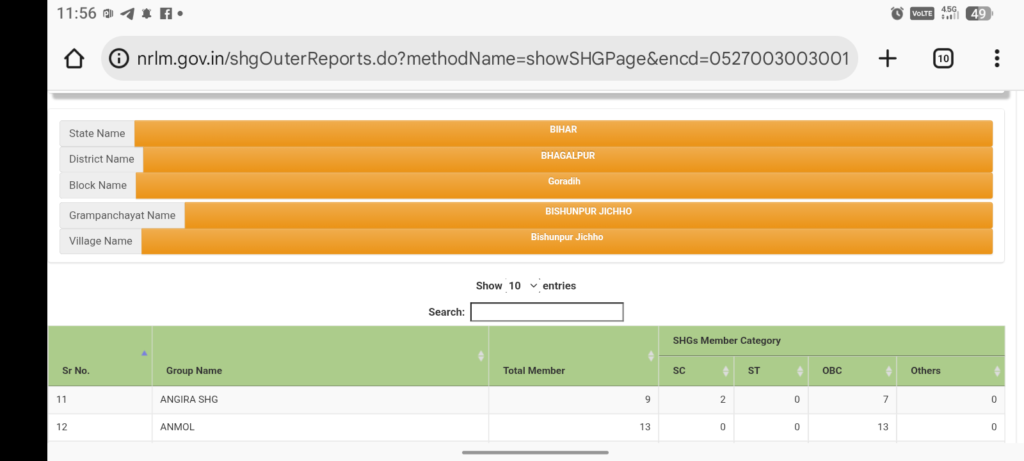Tap the URL address bar
Viewport: 1024px width, 461px height.
(480, 59)
